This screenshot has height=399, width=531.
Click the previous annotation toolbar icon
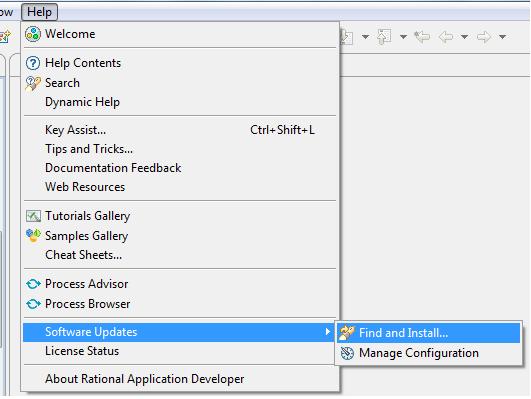click(384, 36)
